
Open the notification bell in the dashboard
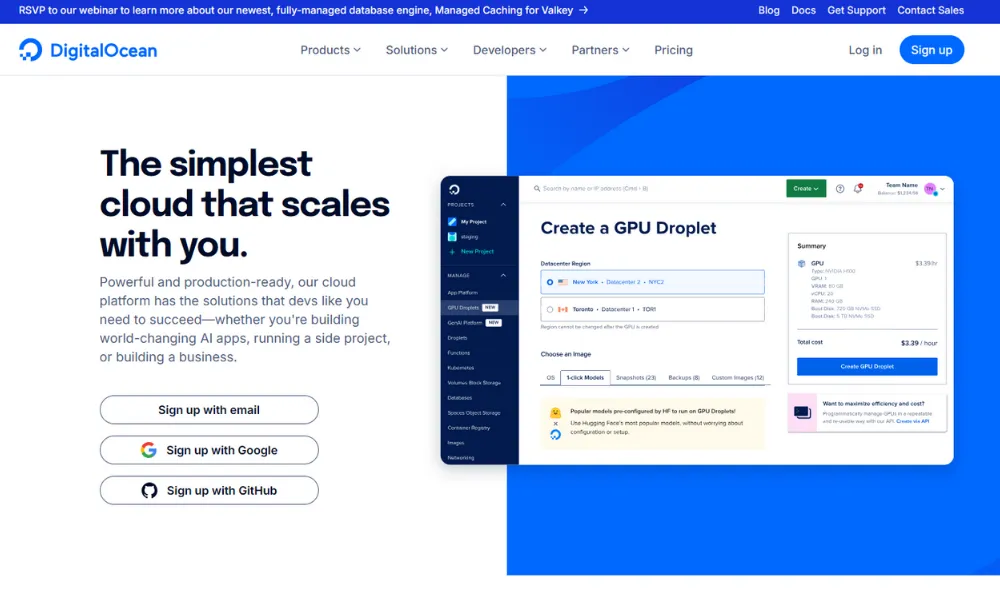(x=858, y=188)
